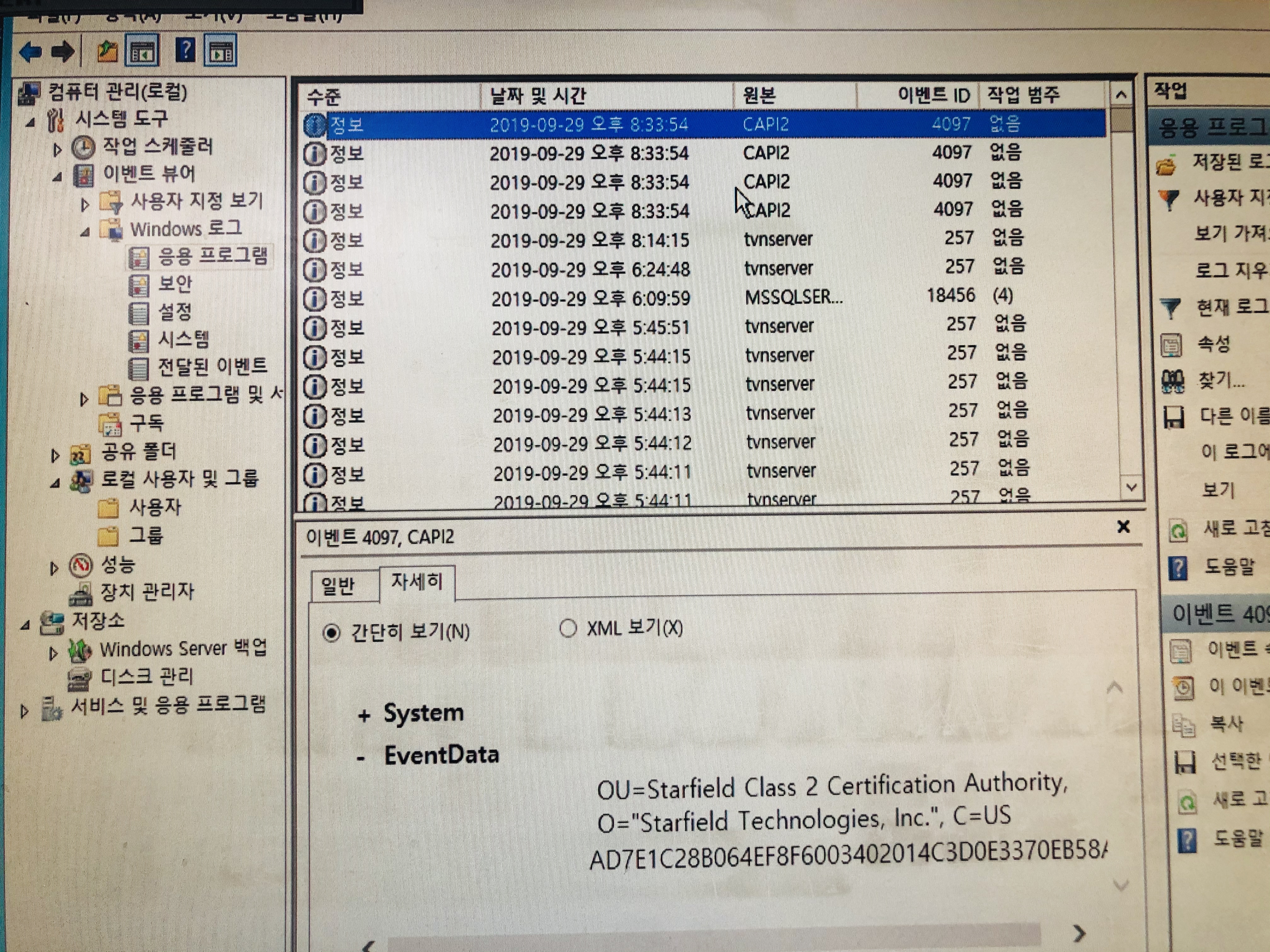Screen dimensions: 1270x952
Task: Open the 자세히 tab
Action: pyautogui.click(x=417, y=582)
